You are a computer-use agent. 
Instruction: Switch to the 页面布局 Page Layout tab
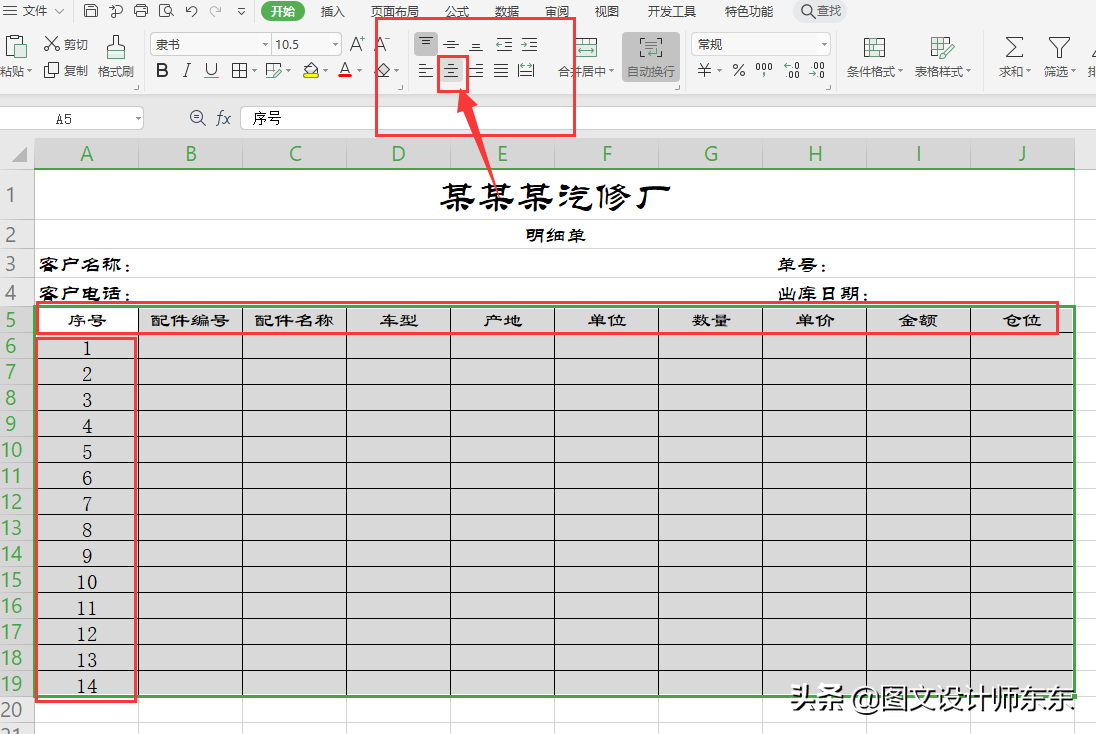pos(395,11)
